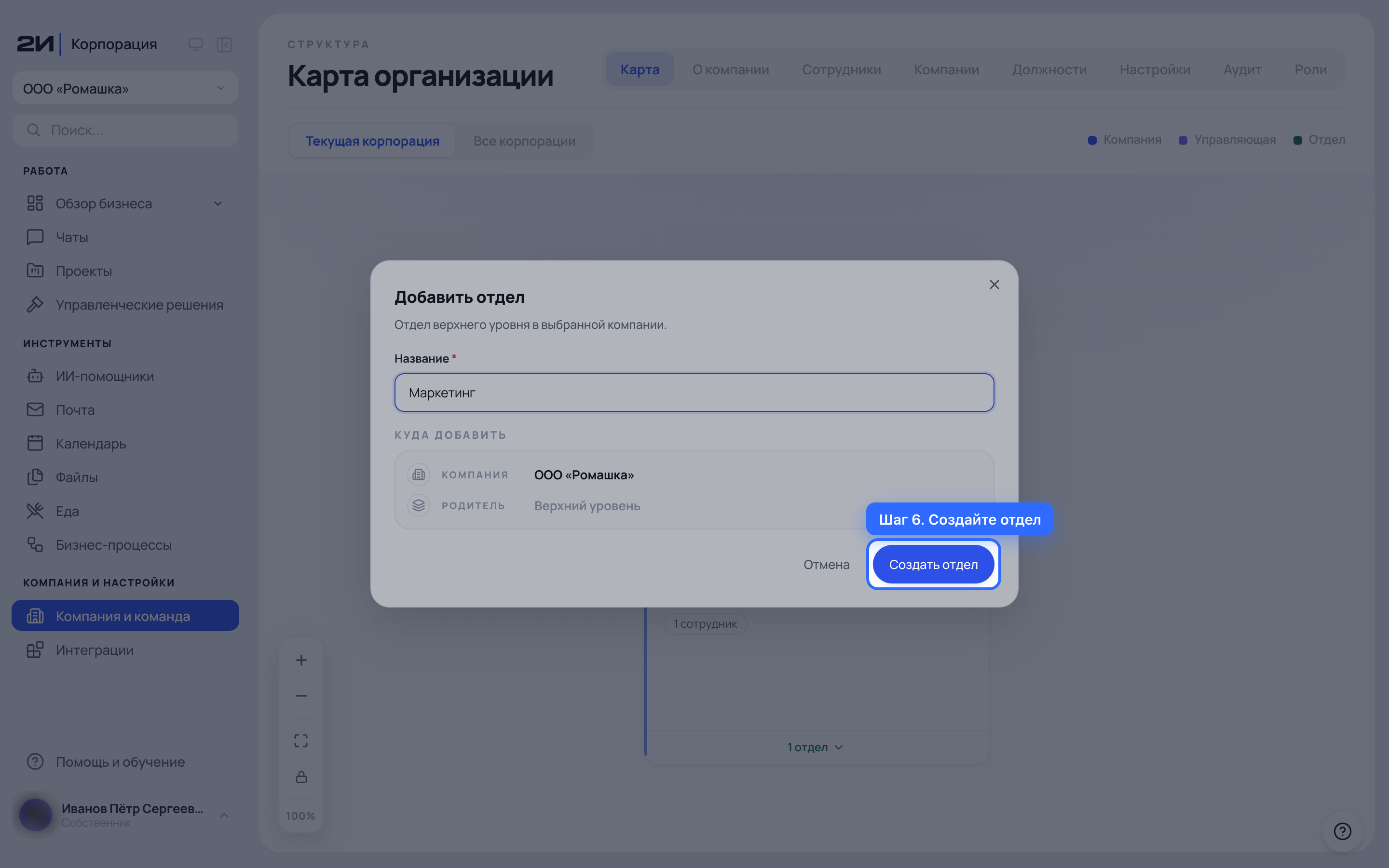Toggle the map lock icon

pos(301,777)
